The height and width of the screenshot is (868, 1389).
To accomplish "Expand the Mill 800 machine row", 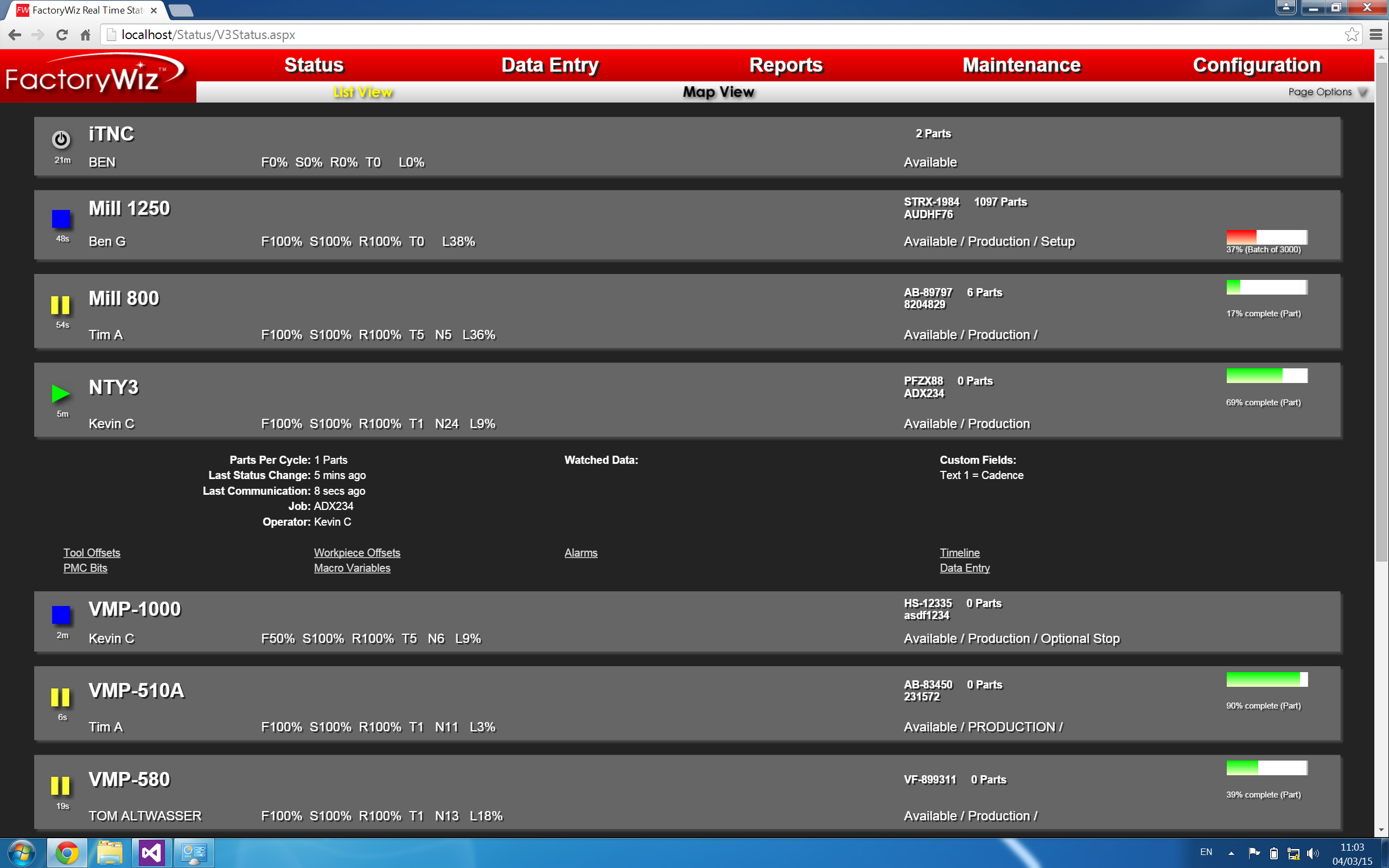I will (687, 311).
